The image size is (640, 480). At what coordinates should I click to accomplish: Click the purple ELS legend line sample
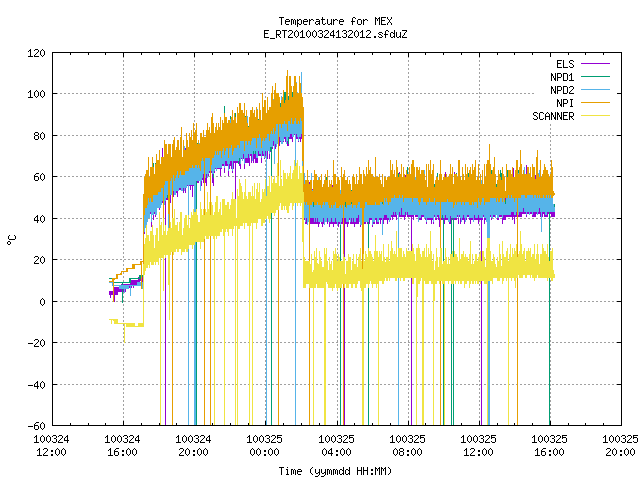[596, 64]
